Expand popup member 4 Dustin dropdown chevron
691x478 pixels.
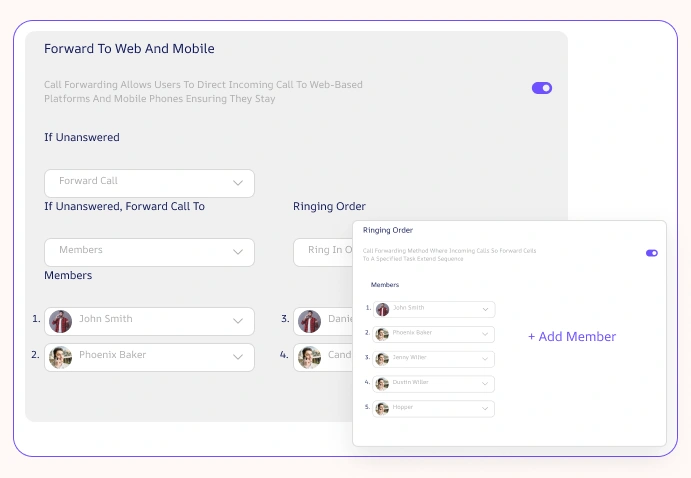(x=485, y=384)
